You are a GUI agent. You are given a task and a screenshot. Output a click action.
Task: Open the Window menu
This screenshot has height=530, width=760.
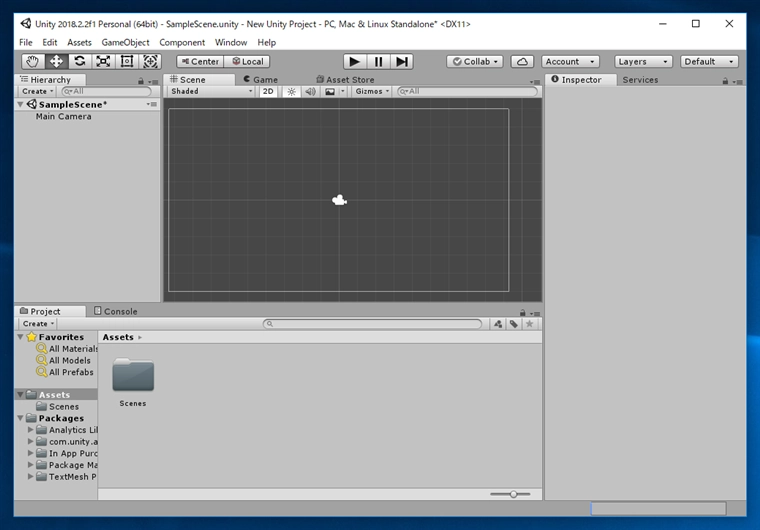(231, 42)
